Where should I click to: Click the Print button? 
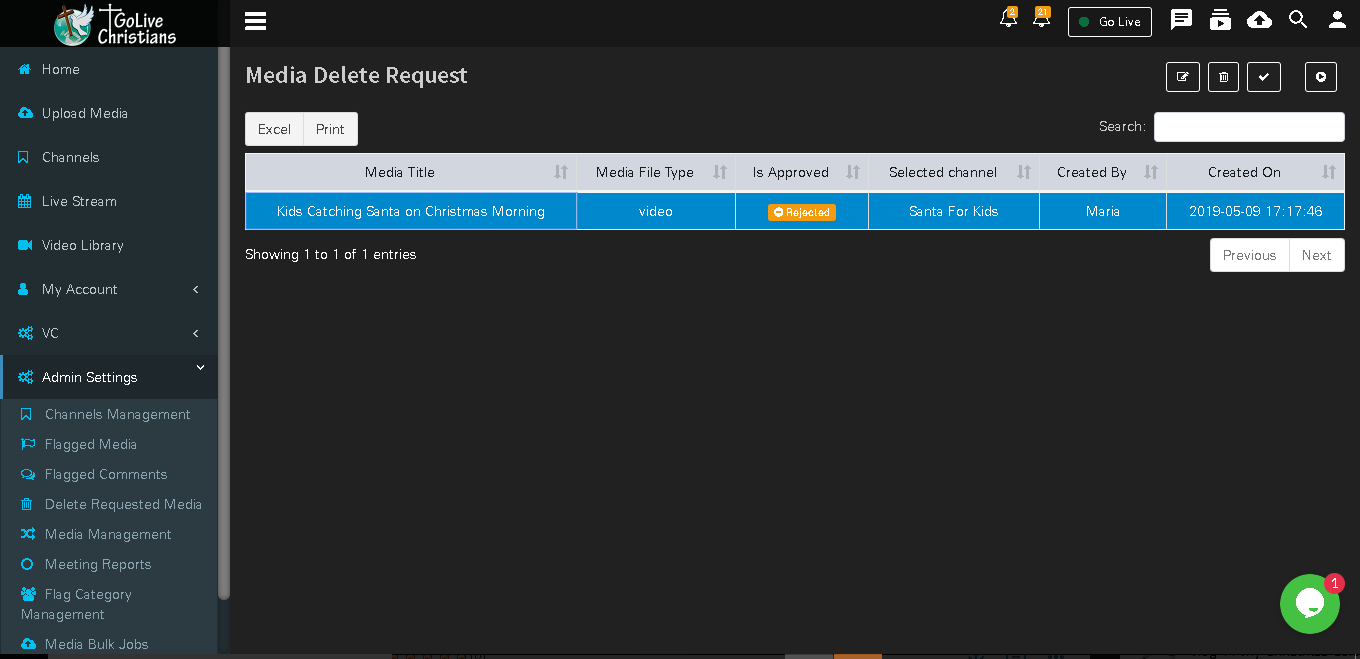coord(330,129)
